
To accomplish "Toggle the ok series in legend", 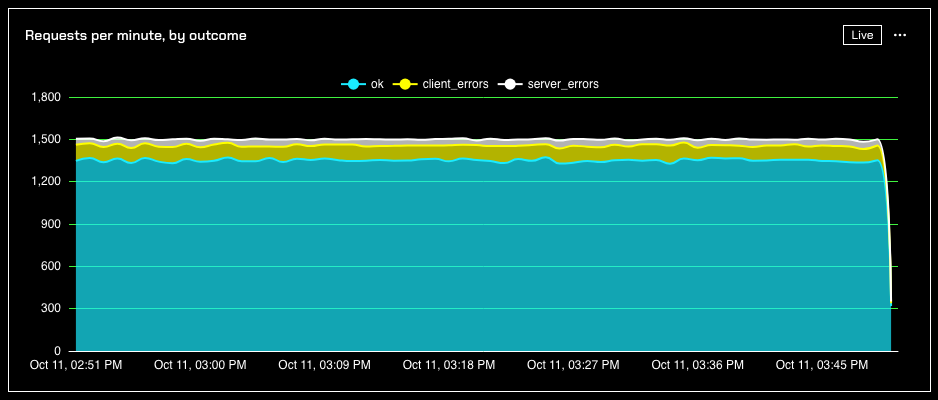I will (x=362, y=84).
